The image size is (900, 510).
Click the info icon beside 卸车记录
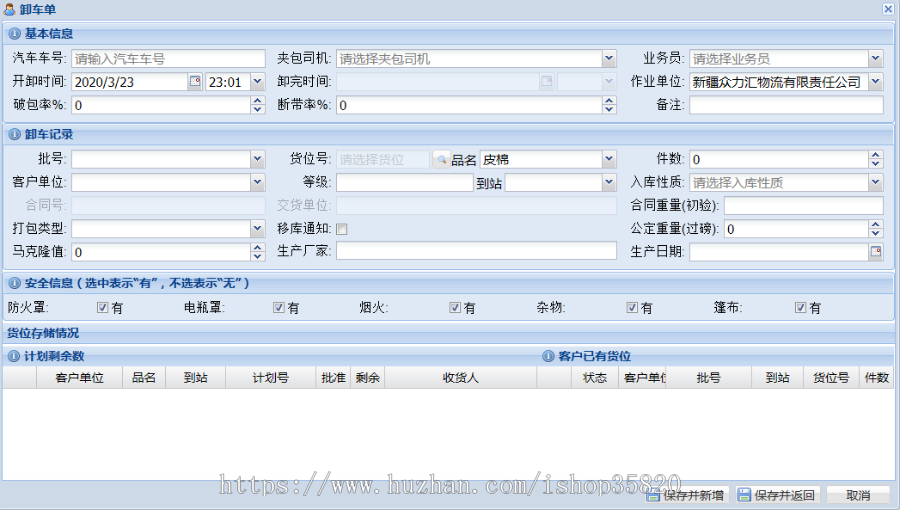[14, 135]
